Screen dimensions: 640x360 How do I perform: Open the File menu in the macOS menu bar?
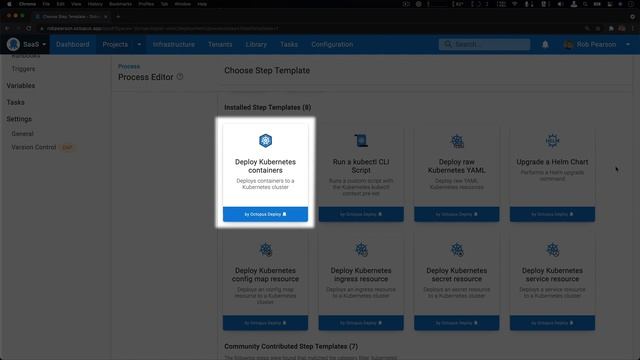tap(46, 4)
